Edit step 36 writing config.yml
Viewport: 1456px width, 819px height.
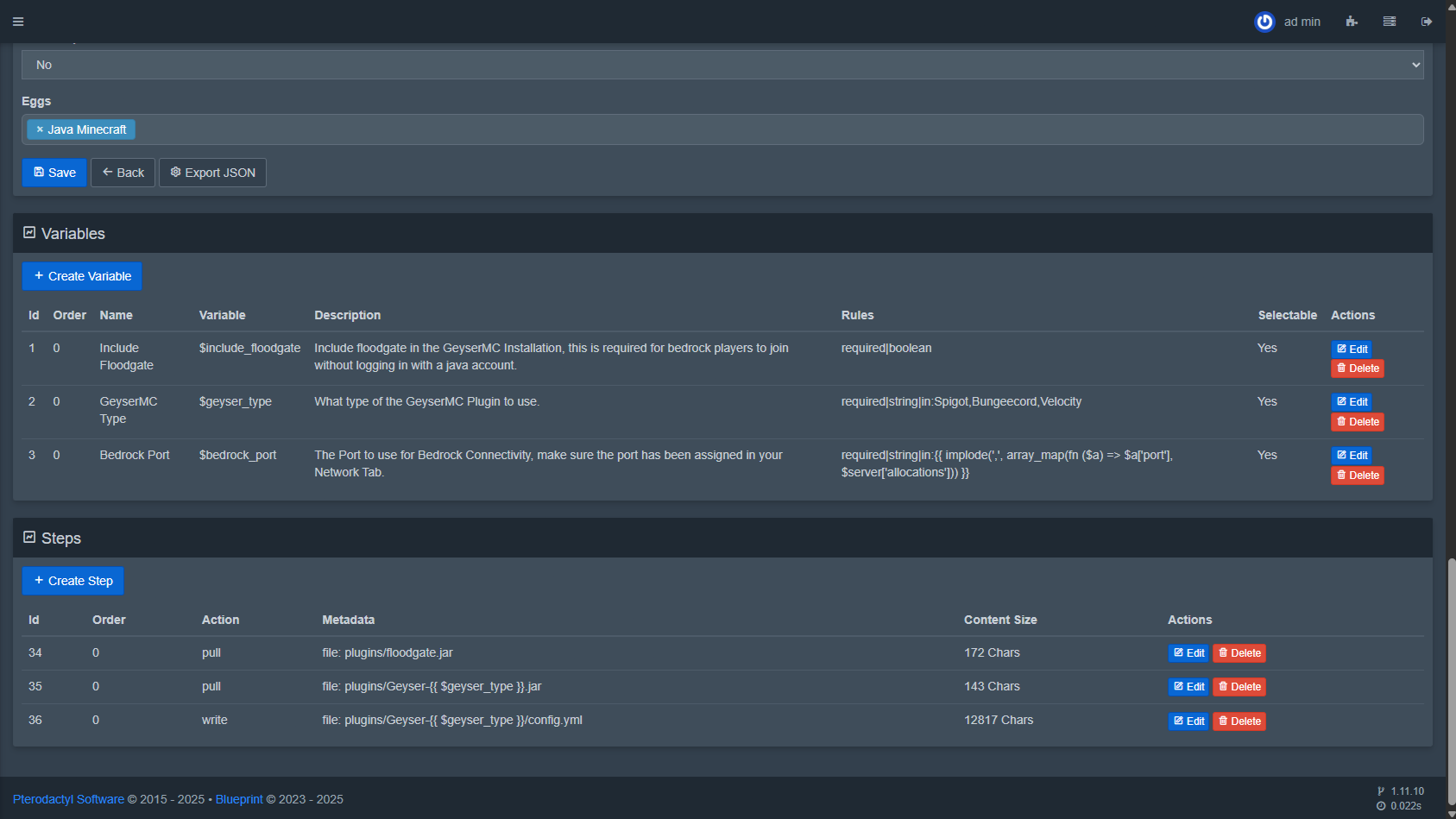click(1188, 721)
